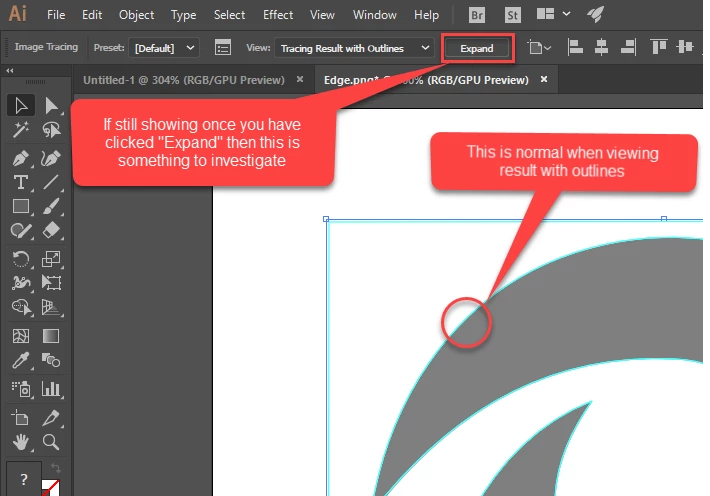Open Adobe Stock via St icon
This screenshot has height=496, width=710.
coord(513,15)
